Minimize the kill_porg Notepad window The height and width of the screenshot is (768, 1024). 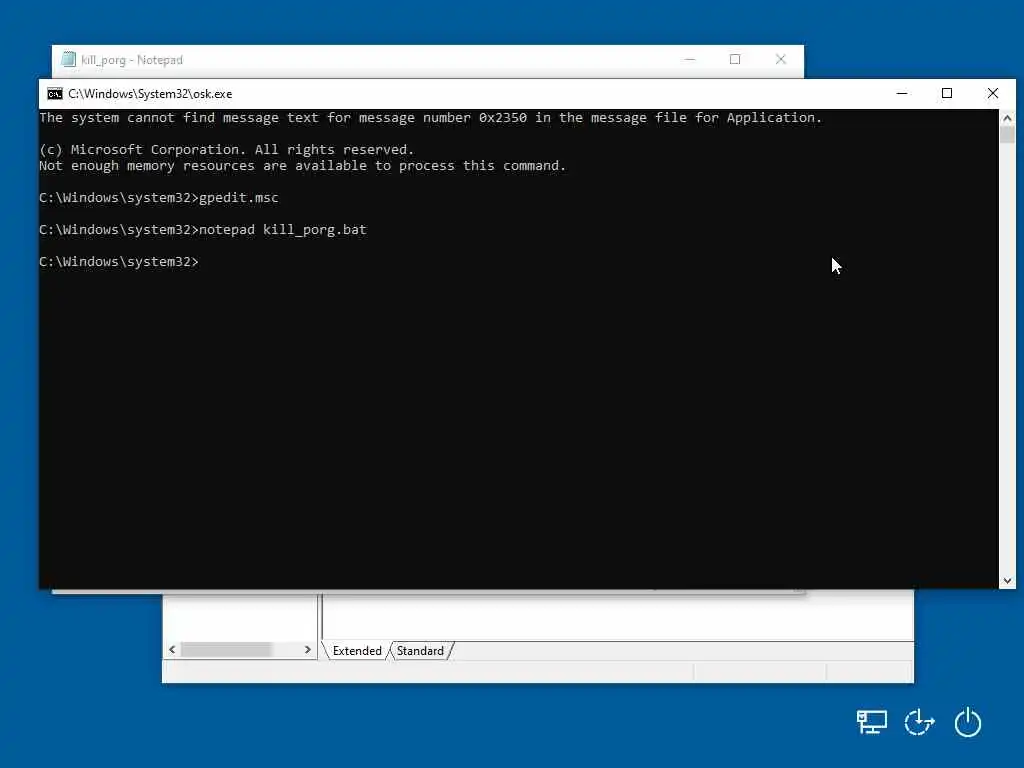[x=690, y=59]
